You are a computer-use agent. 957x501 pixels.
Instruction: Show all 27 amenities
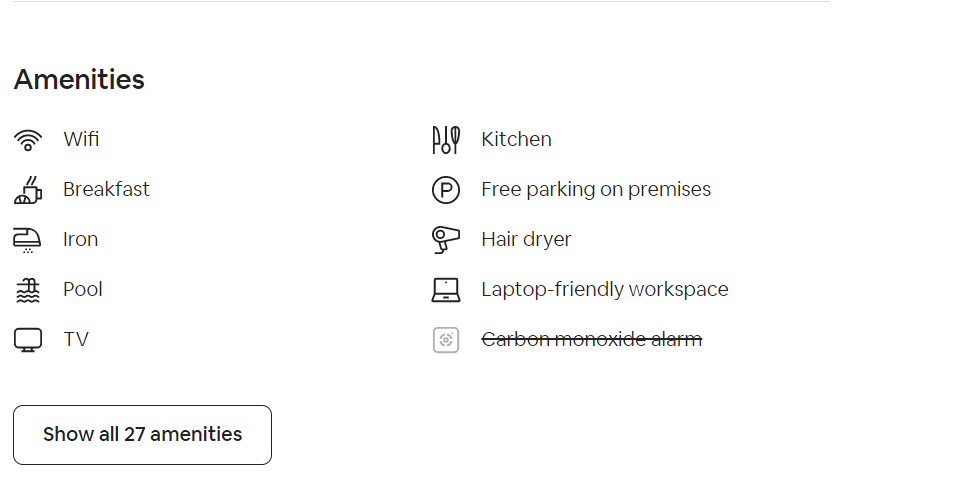point(142,435)
